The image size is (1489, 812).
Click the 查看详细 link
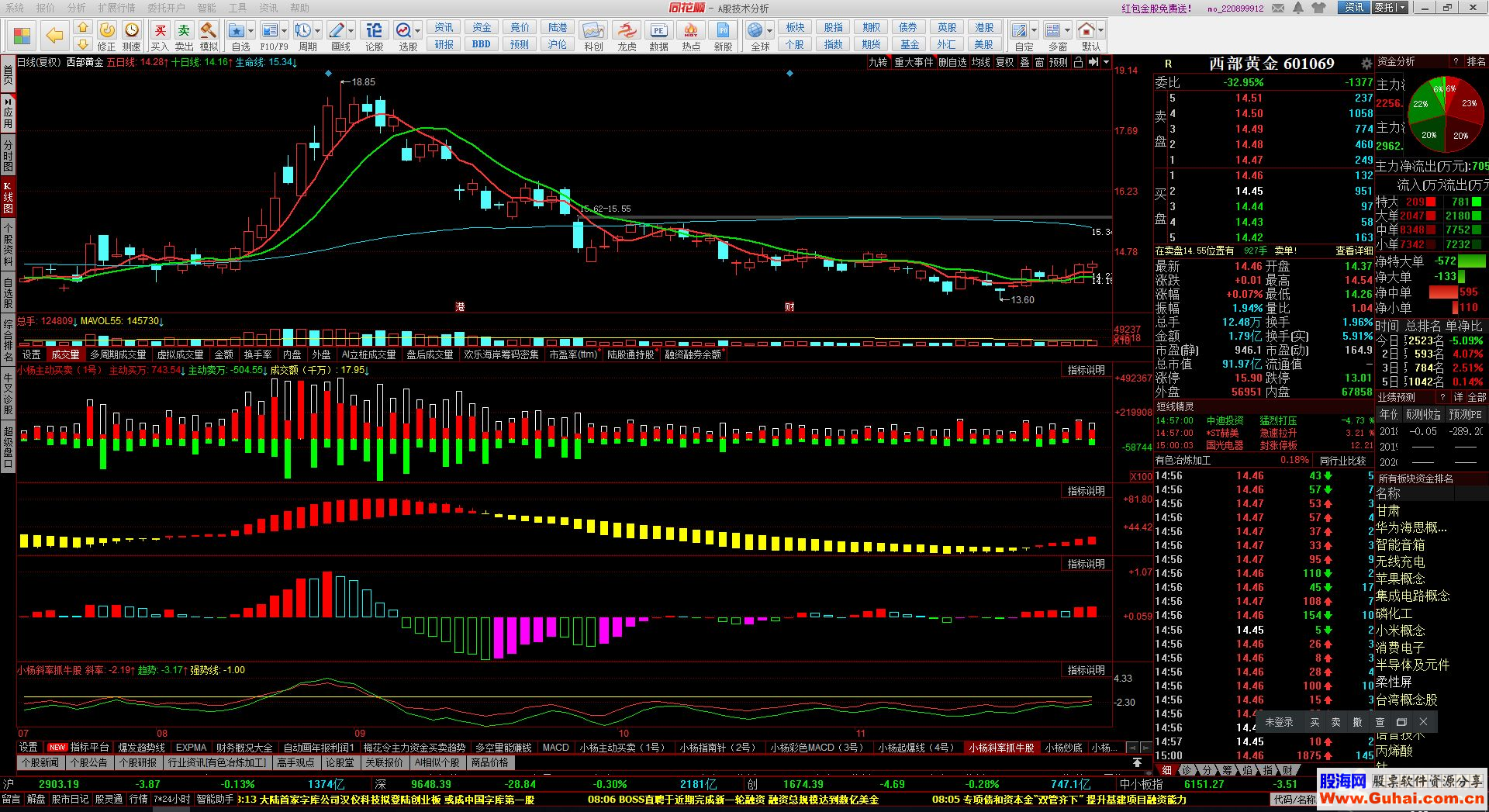[x=1354, y=251]
